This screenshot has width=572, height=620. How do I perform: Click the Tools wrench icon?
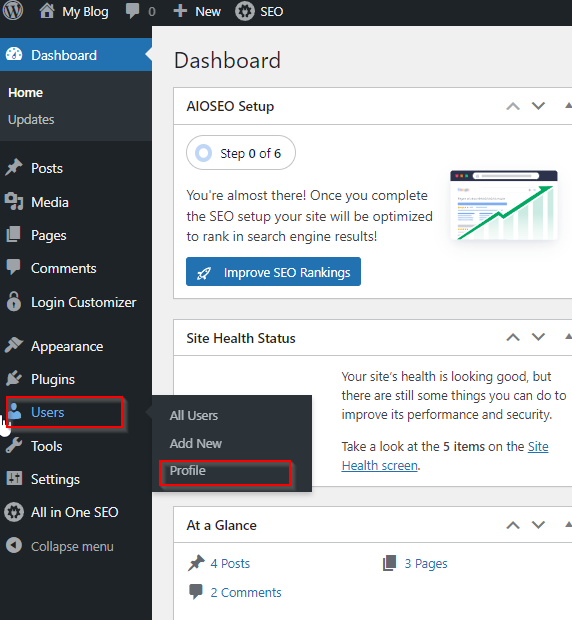pos(14,446)
